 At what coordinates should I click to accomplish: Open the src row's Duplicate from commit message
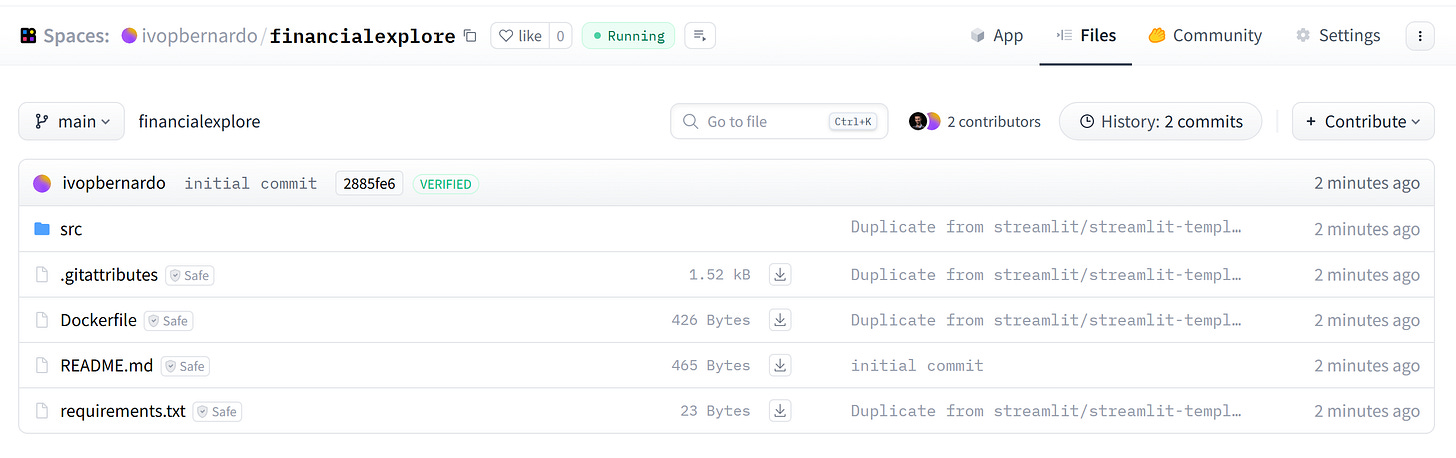pos(1046,227)
